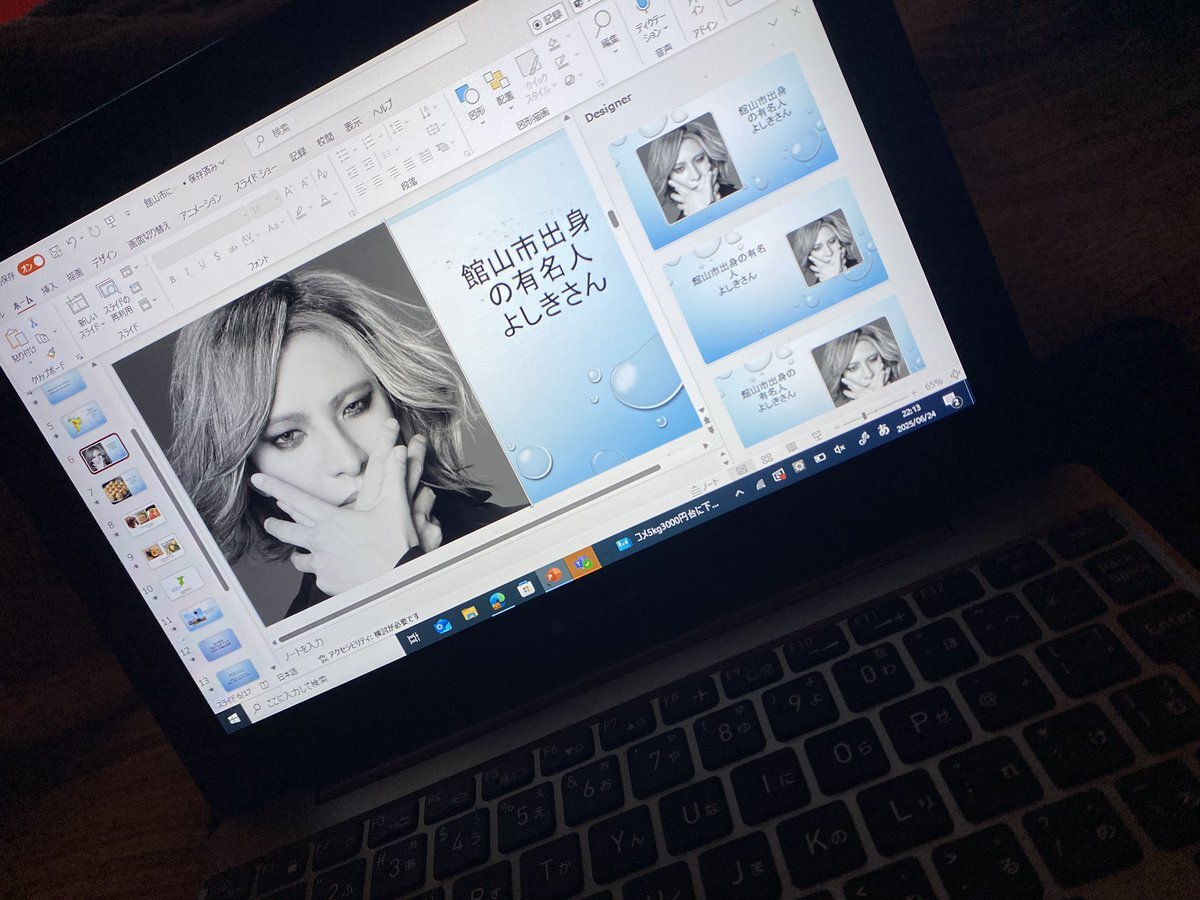Click the Increase Font Size icon

287,189
